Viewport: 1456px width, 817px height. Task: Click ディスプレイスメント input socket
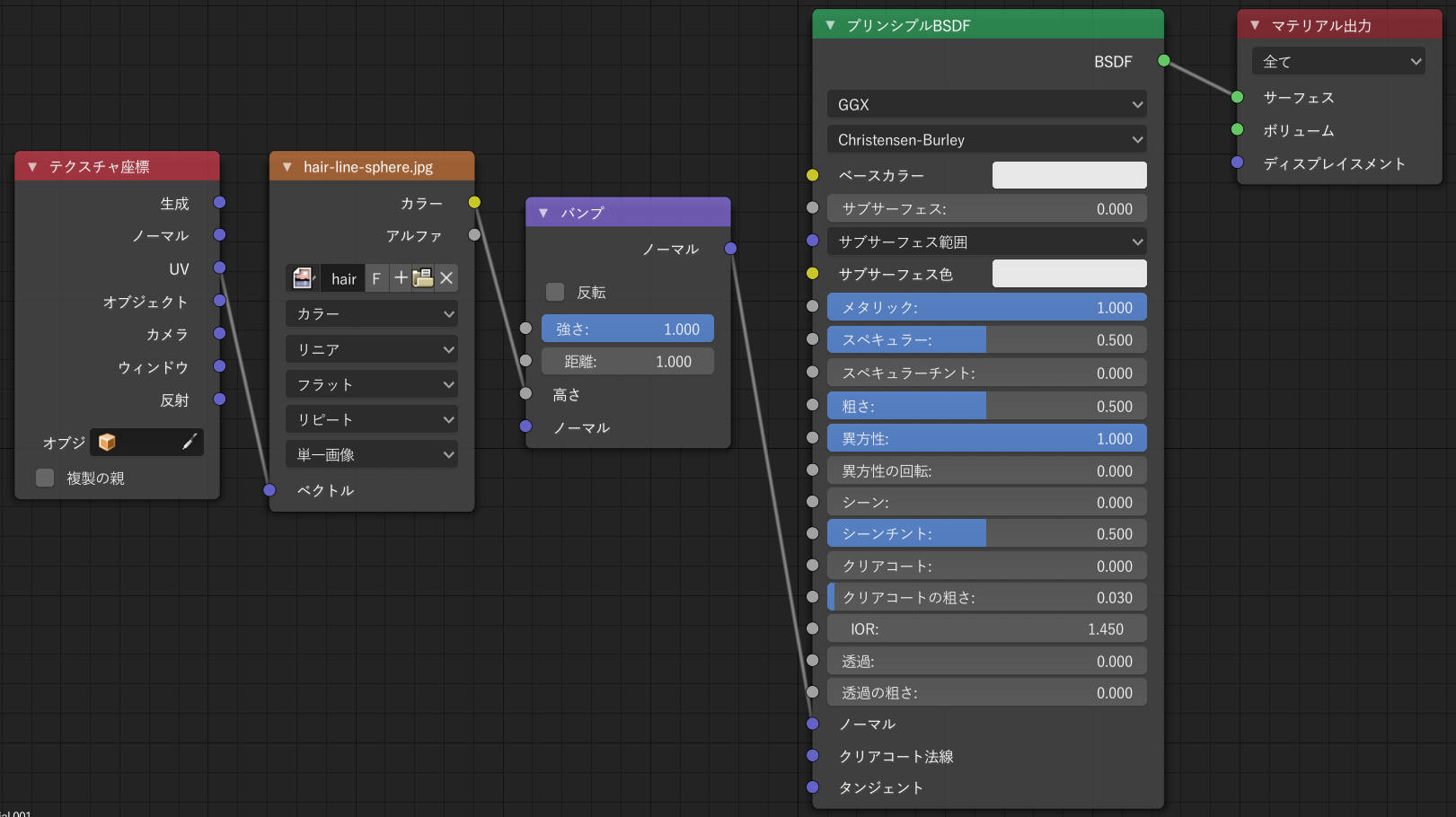pos(1237,163)
